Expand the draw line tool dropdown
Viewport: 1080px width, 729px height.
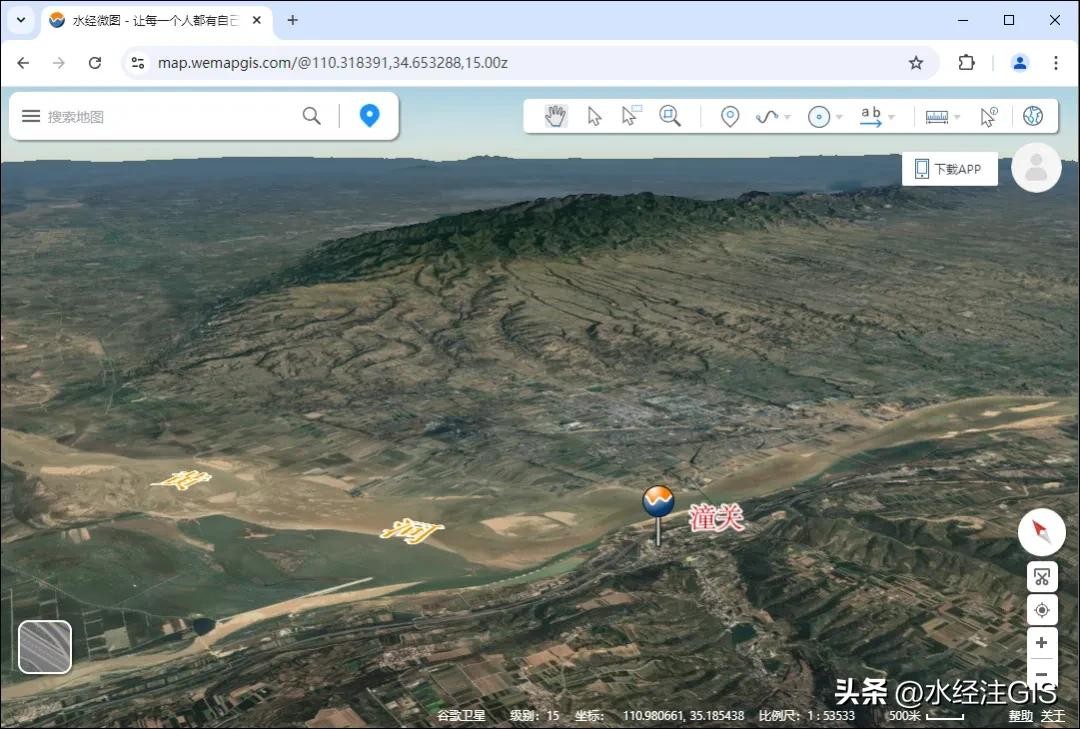point(787,117)
